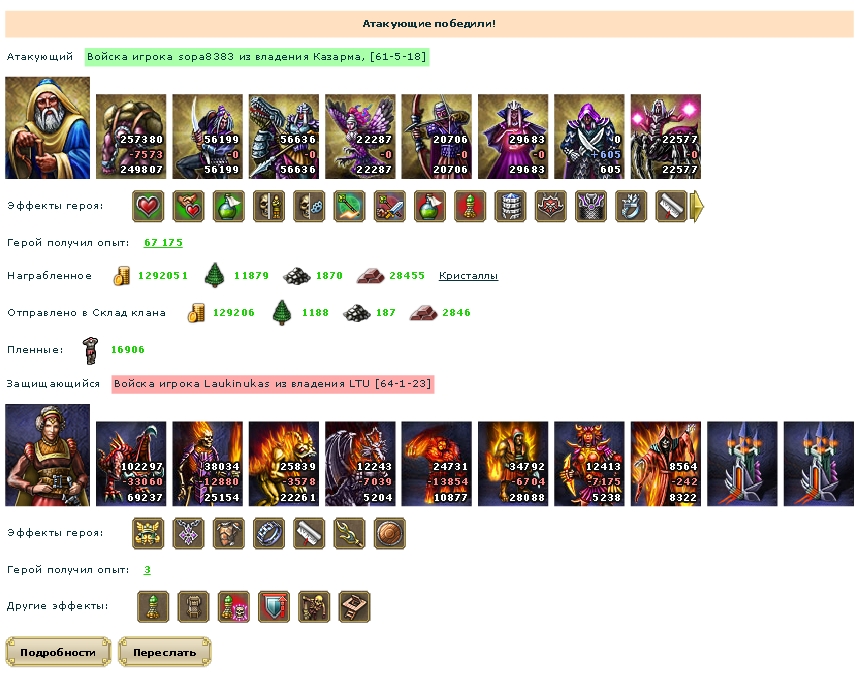Image resolution: width=856 pixels, height=675 pixels.
Task: Click the prisoners captive icon
Action: [x=90, y=350]
